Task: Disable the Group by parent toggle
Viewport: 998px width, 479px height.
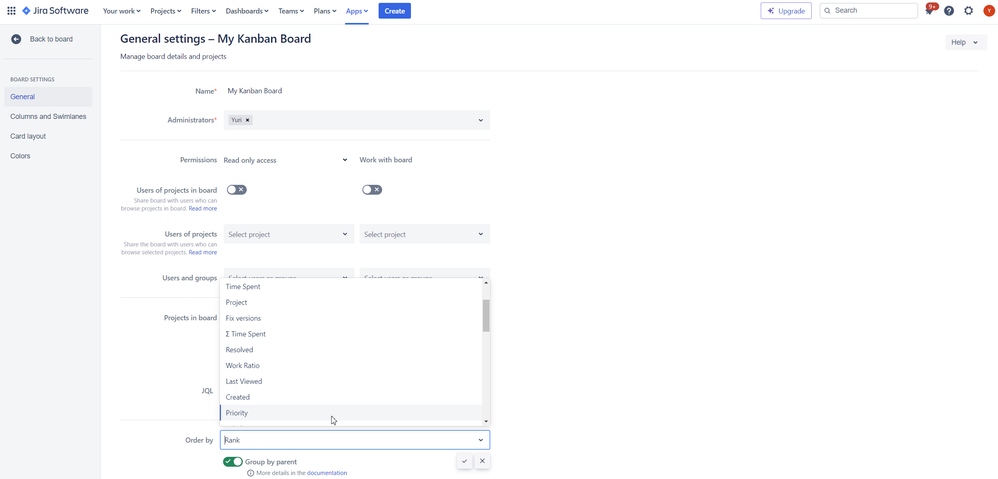Action: point(233,462)
